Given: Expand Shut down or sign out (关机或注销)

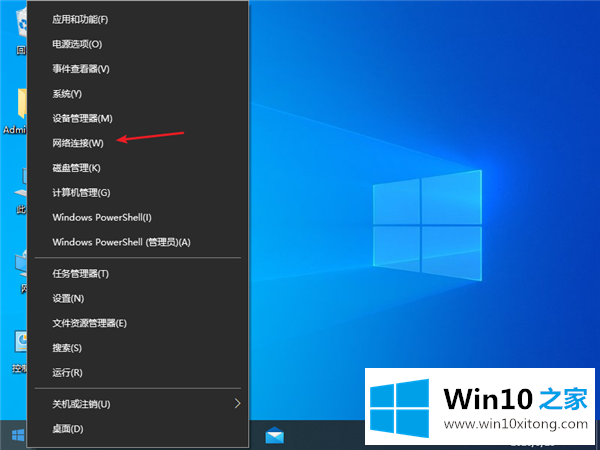Looking at the screenshot, I should [138, 404].
